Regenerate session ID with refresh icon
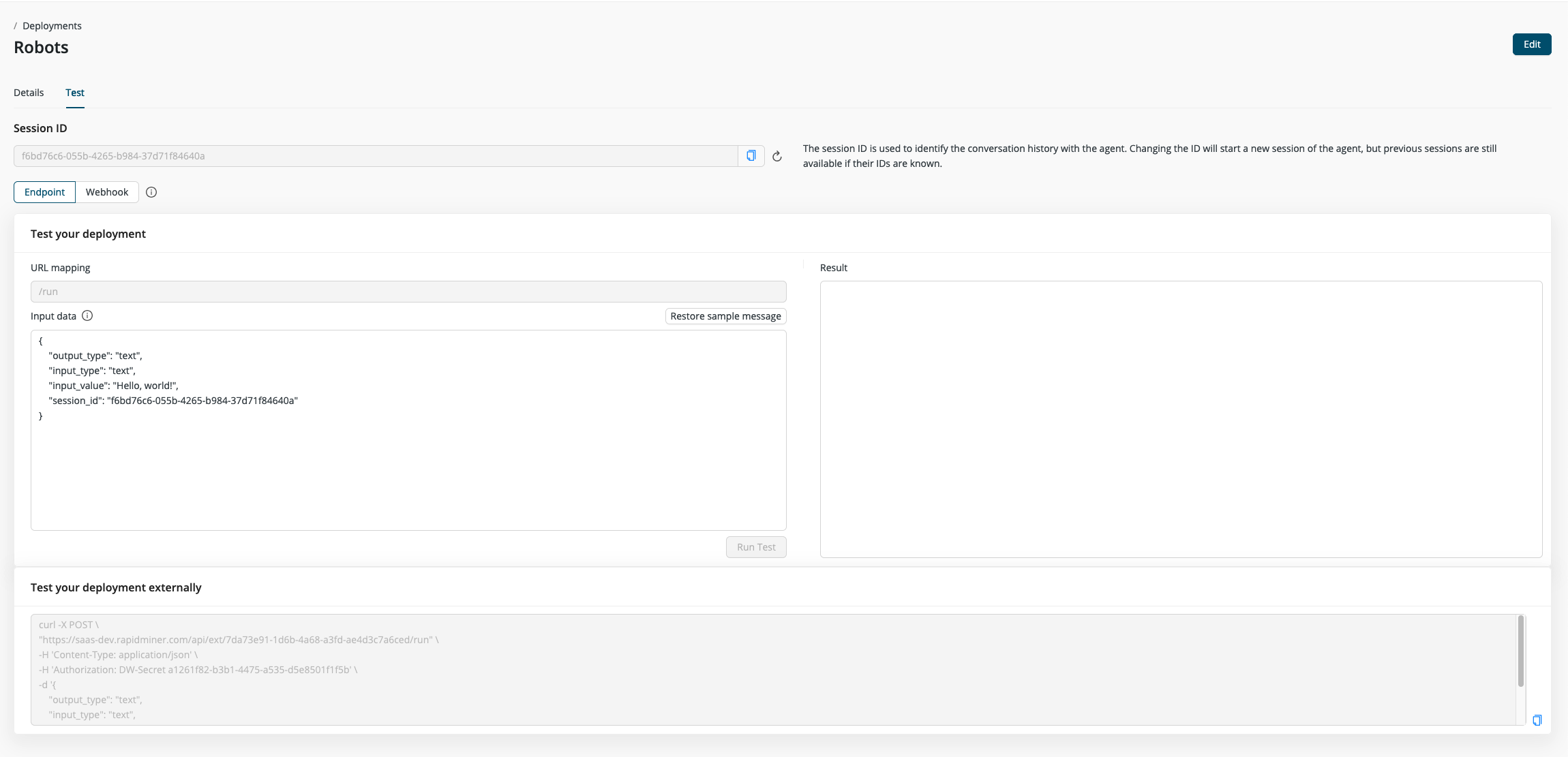1568x757 pixels. point(777,157)
